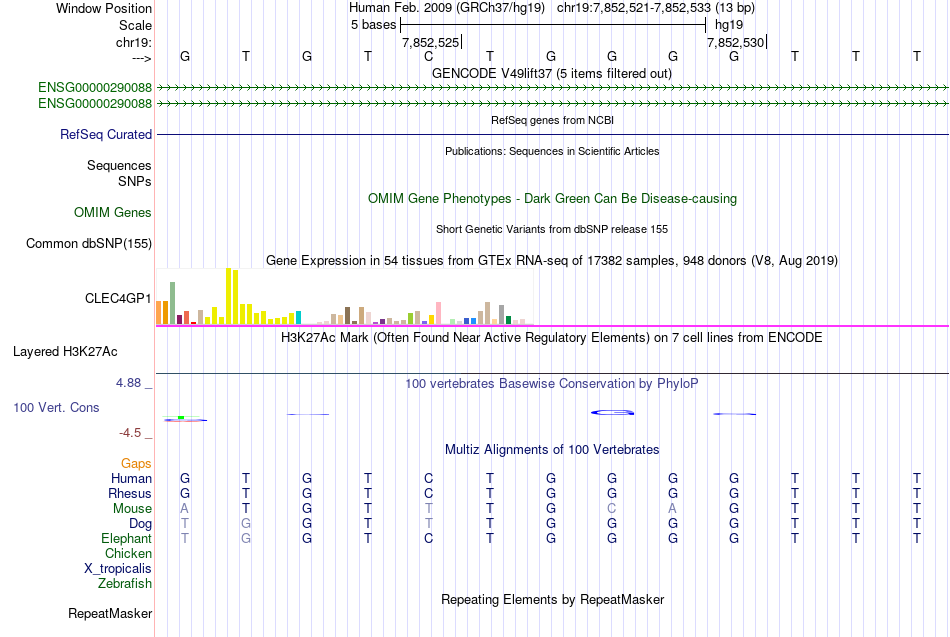The image size is (950, 637).
Task: Click the RepeatMasker track label
Action: (x=110, y=613)
